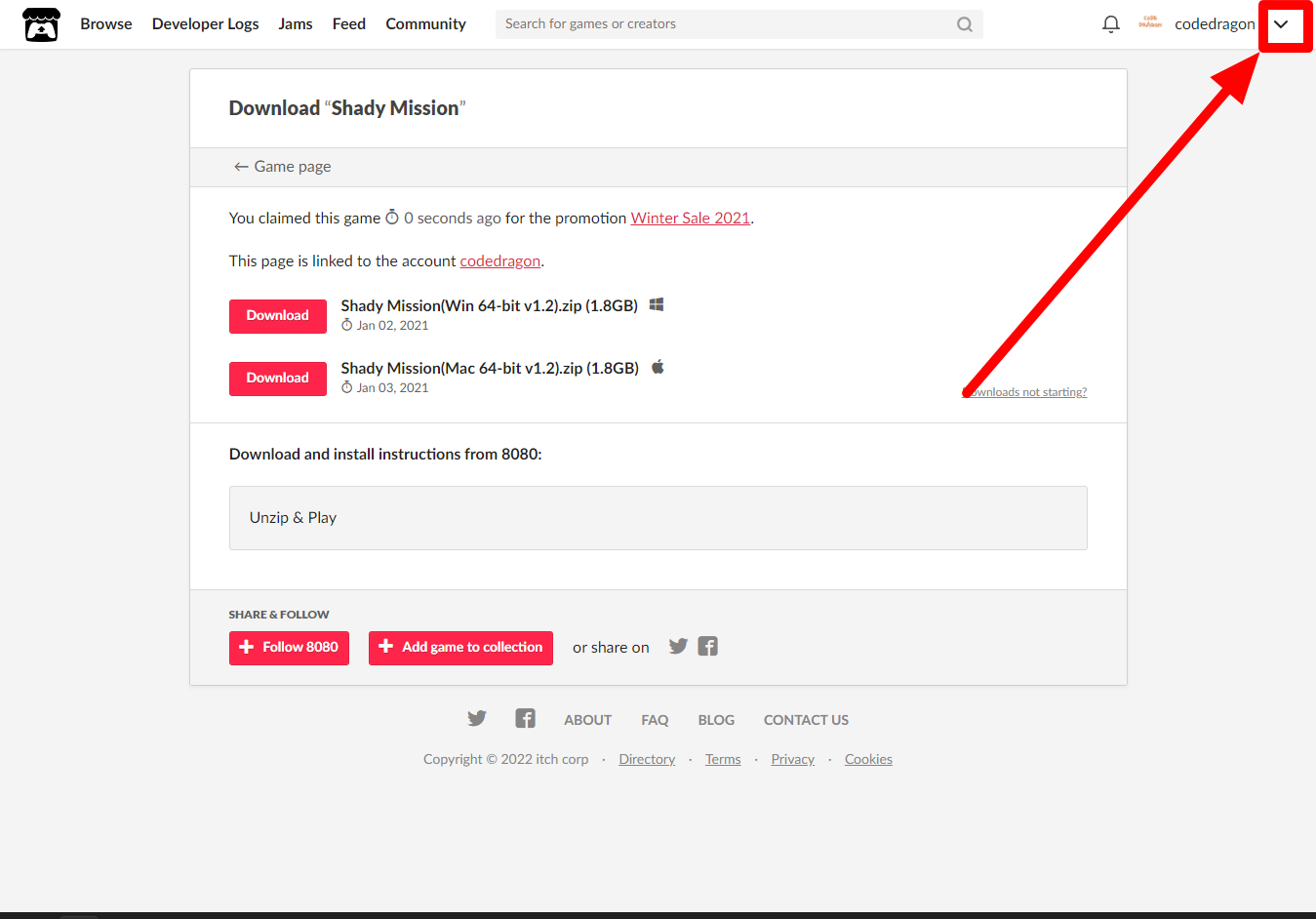The height and width of the screenshot is (919, 1316).
Task: Click the codedragon avatar image
Action: tap(1150, 23)
